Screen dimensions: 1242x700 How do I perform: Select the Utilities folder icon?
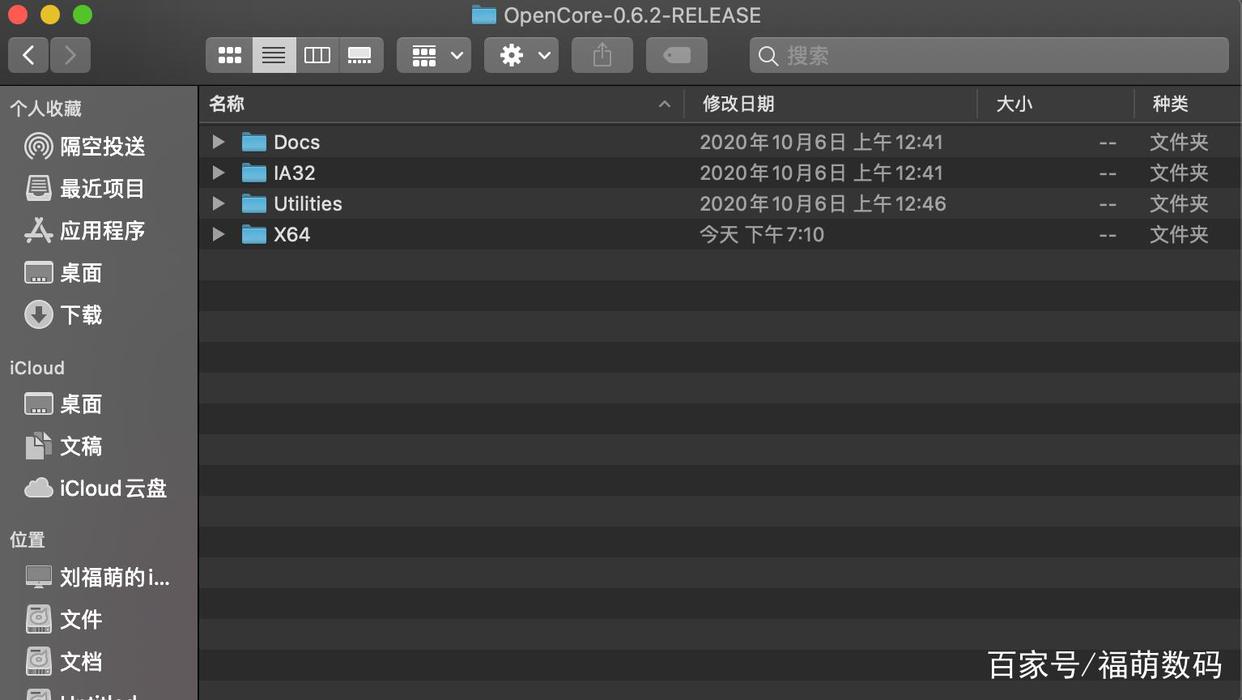pos(254,204)
